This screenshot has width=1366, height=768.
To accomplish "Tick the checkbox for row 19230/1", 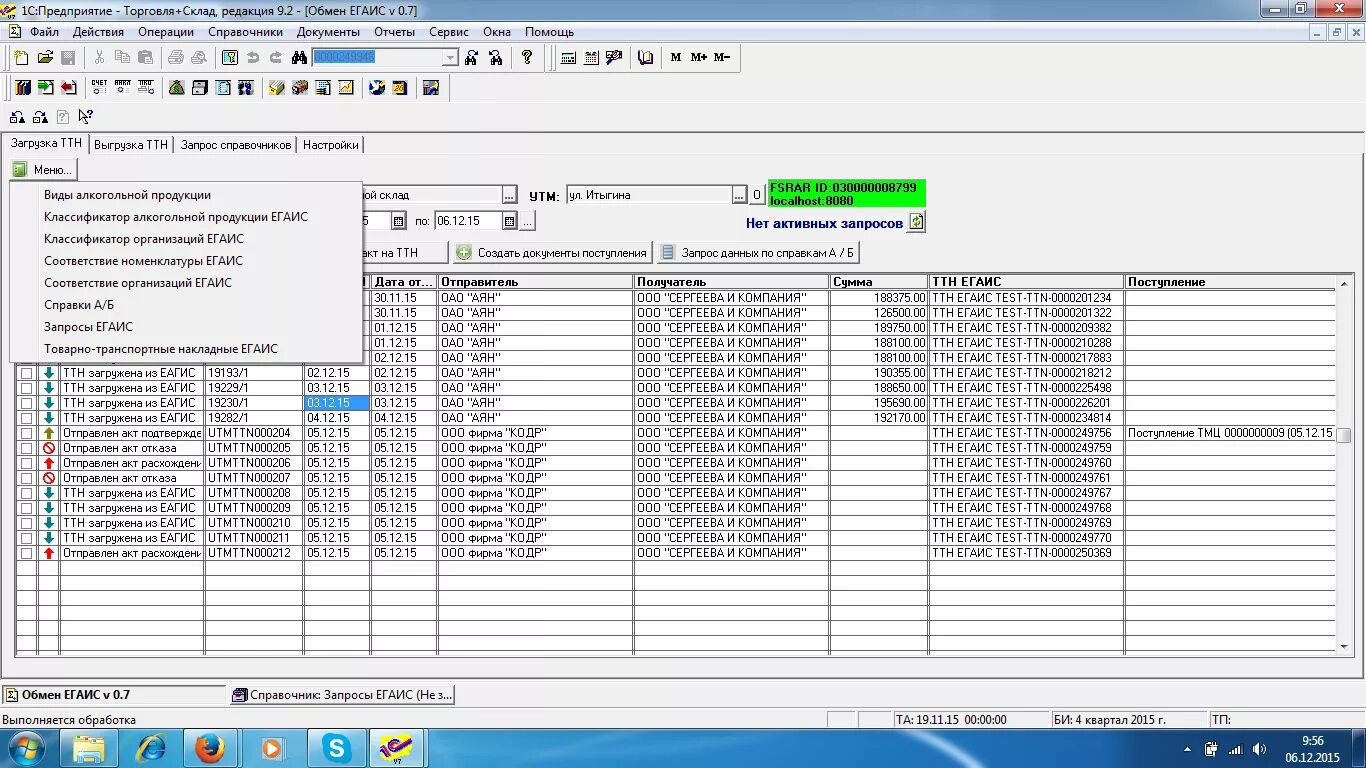I will coord(27,403).
